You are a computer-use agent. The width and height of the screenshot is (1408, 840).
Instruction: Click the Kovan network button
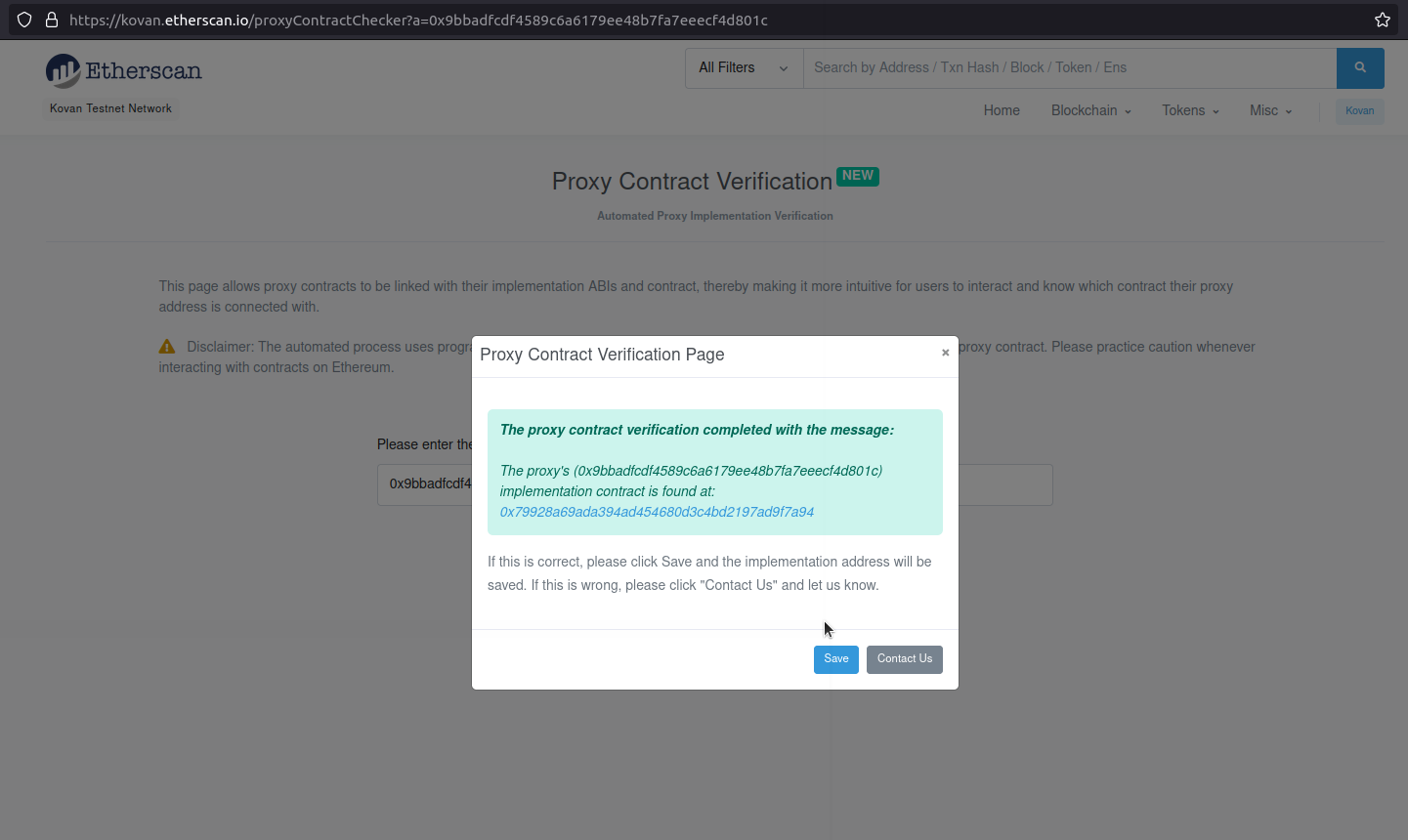click(x=1359, y=110)
